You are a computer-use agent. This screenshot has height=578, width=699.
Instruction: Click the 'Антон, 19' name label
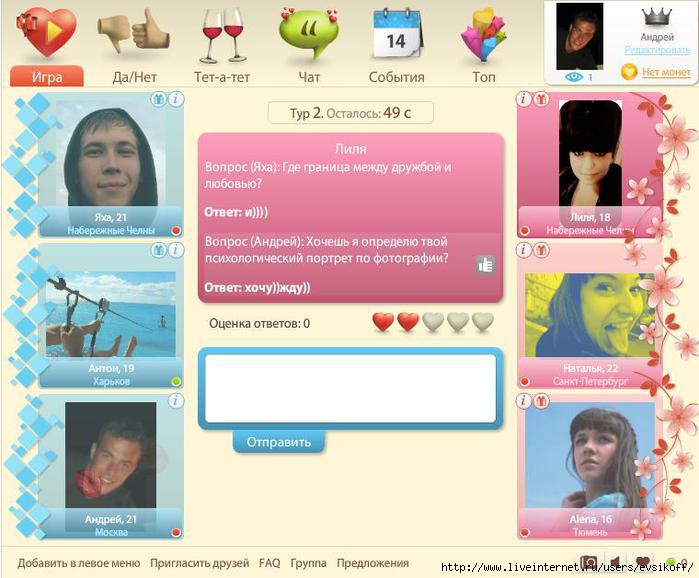pyautogui.click(x=111, y=369)
